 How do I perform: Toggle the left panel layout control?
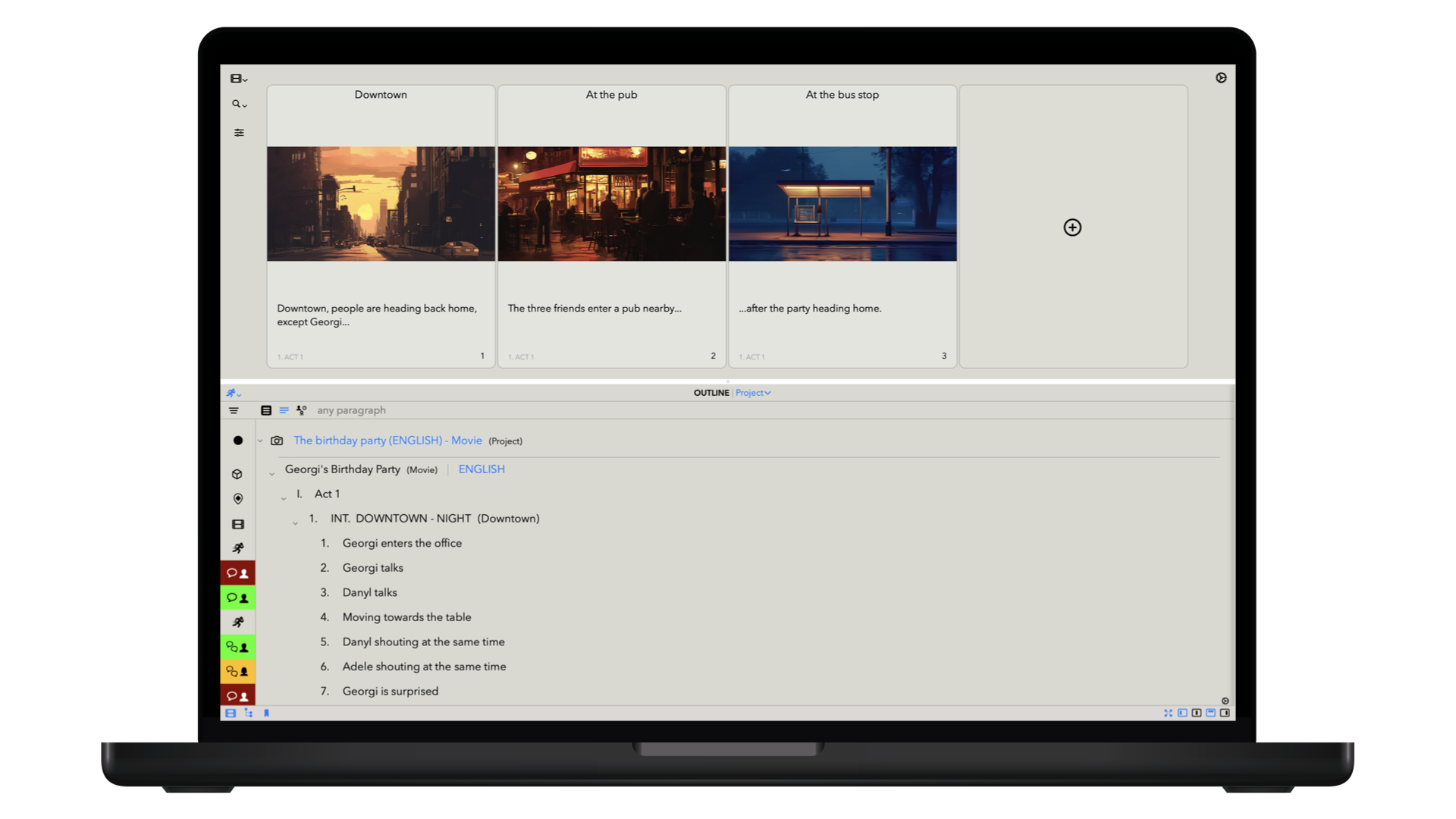[1181, 713]
